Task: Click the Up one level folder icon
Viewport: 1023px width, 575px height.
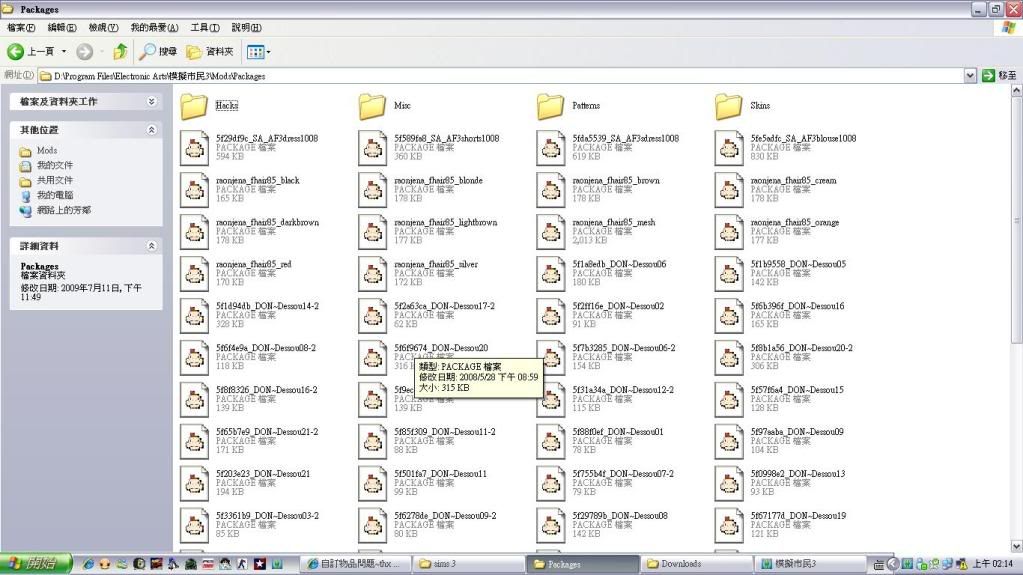Action: [x=120, y=51]
